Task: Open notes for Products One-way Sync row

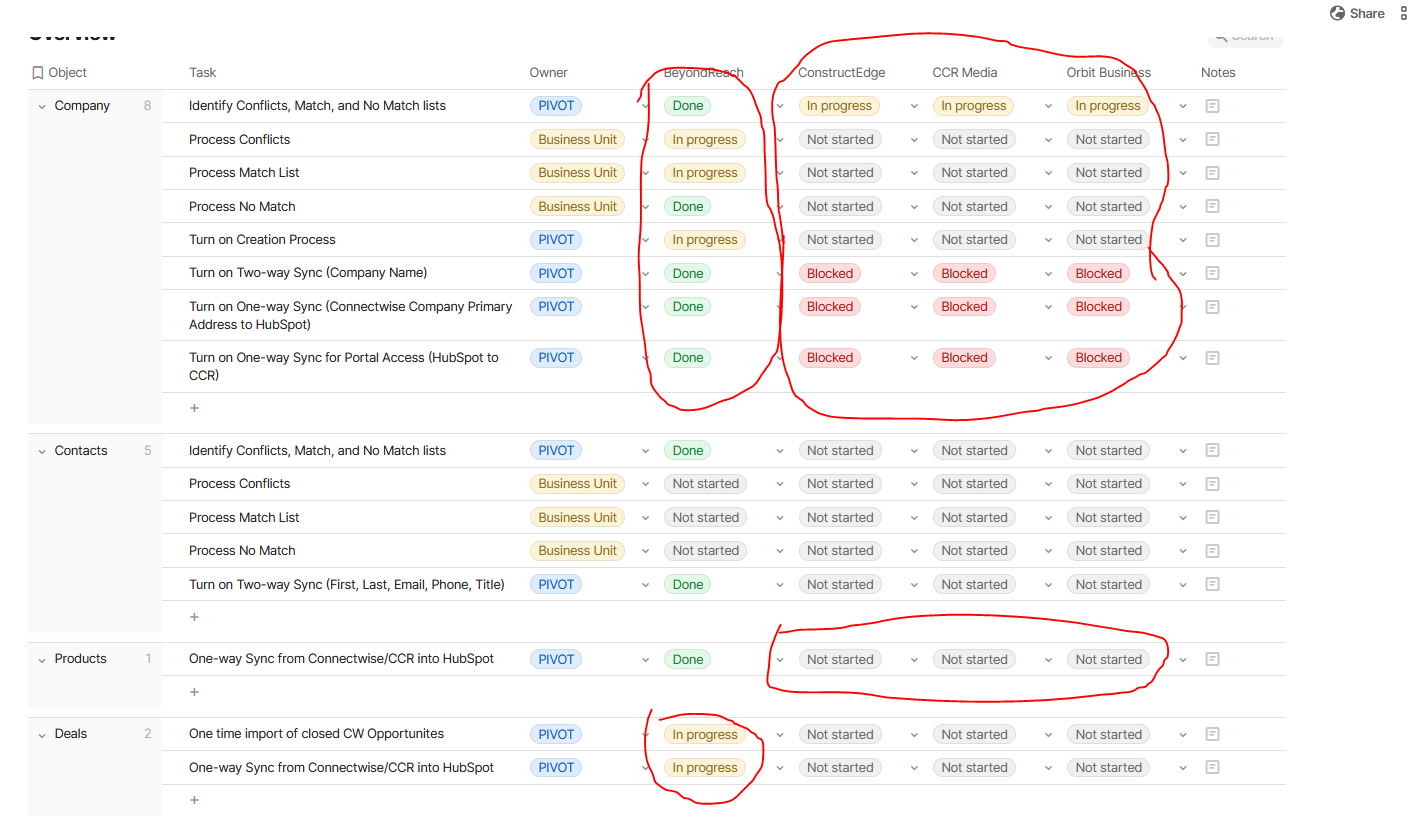Action: [x=1212, y=660]
